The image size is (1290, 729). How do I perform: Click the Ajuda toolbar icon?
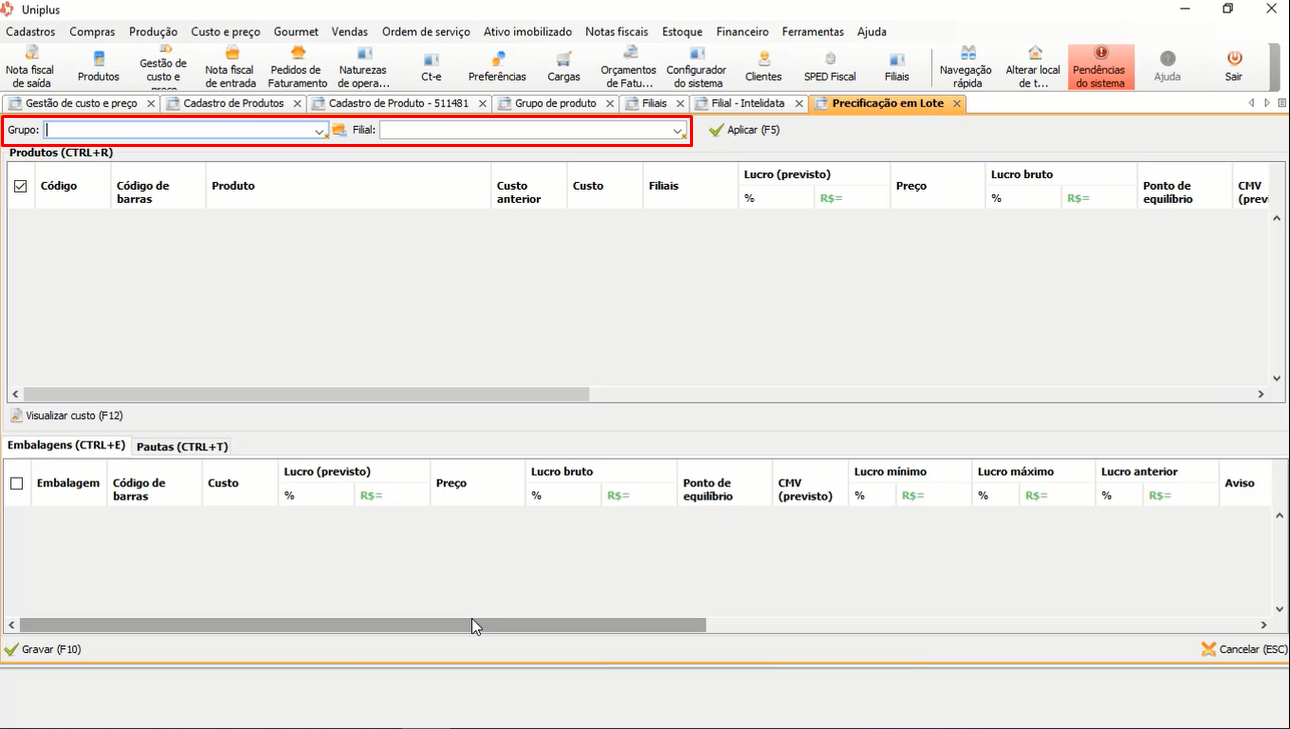point(1167,67)
